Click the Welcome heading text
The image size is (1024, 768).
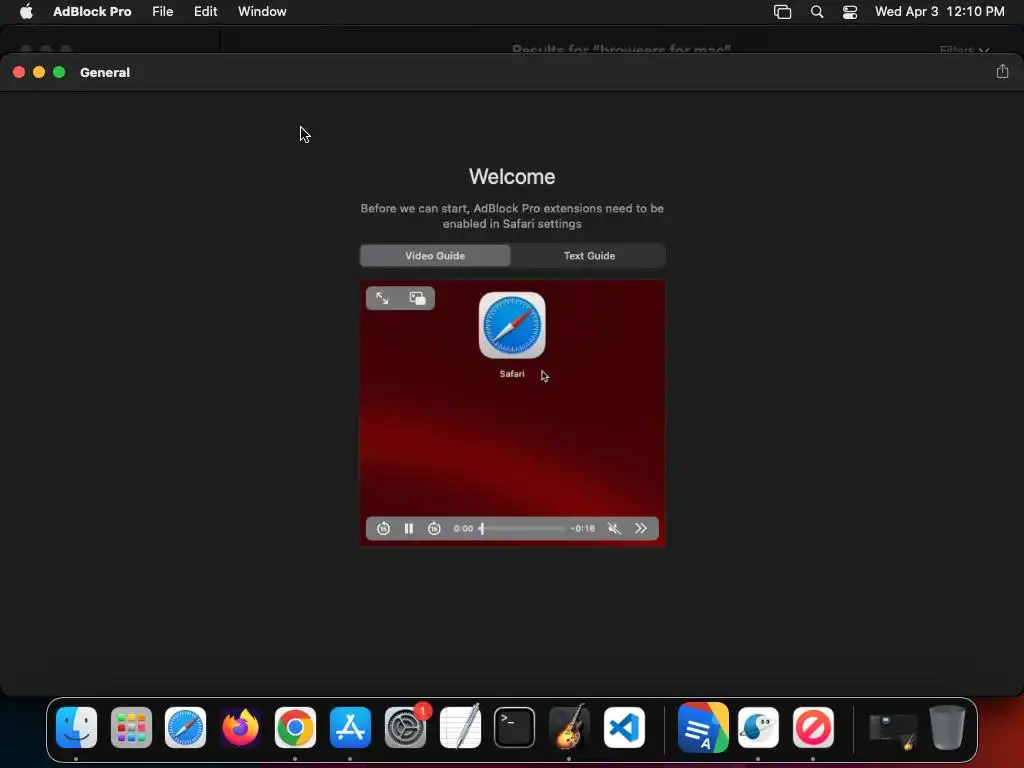tap(512, 176)
